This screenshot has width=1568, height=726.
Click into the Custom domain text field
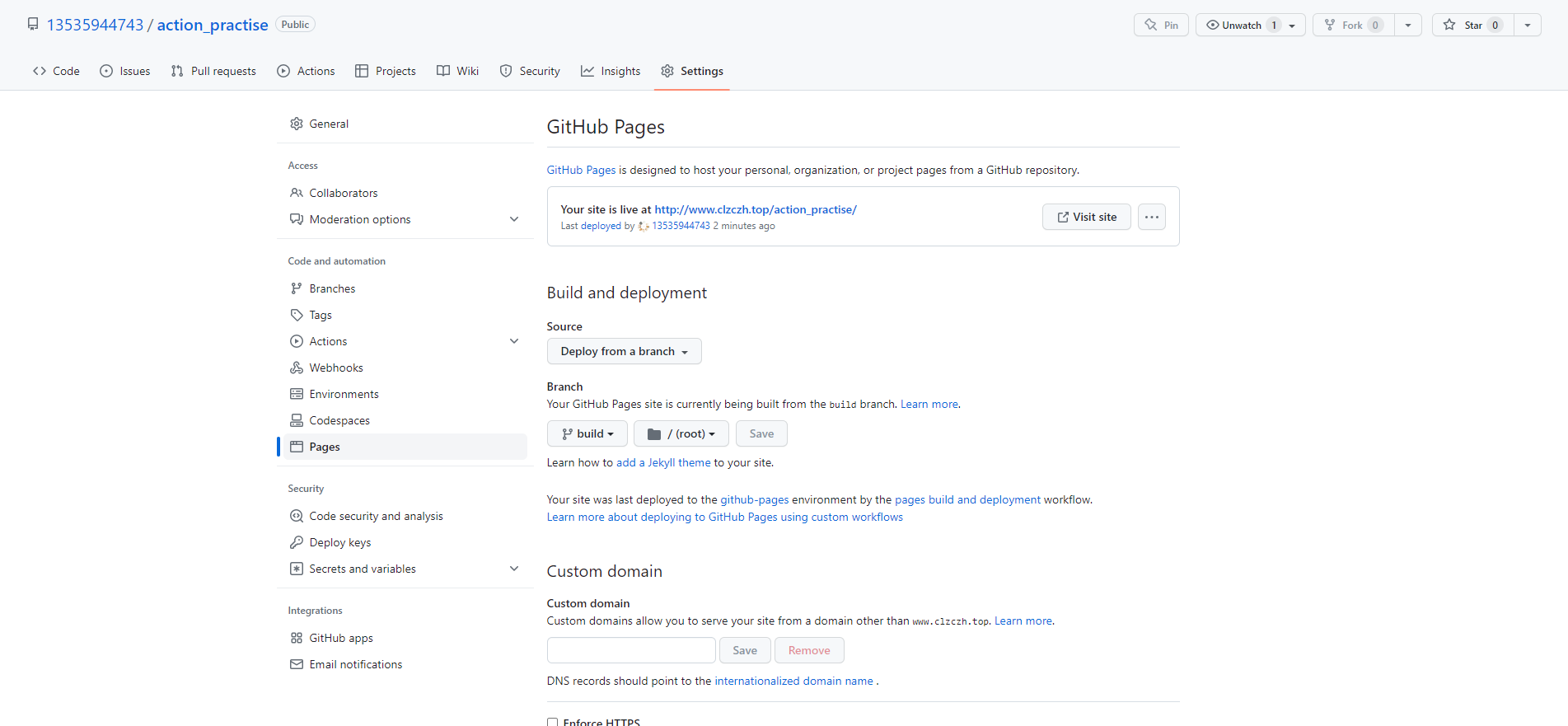point(631,650)
